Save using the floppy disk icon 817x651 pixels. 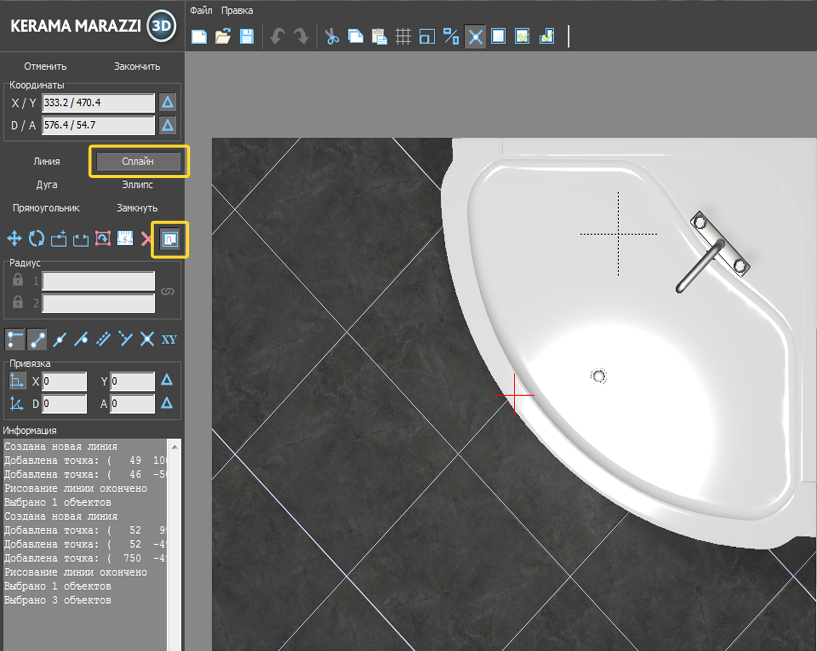pyautogui.click(x=247, y=36)
